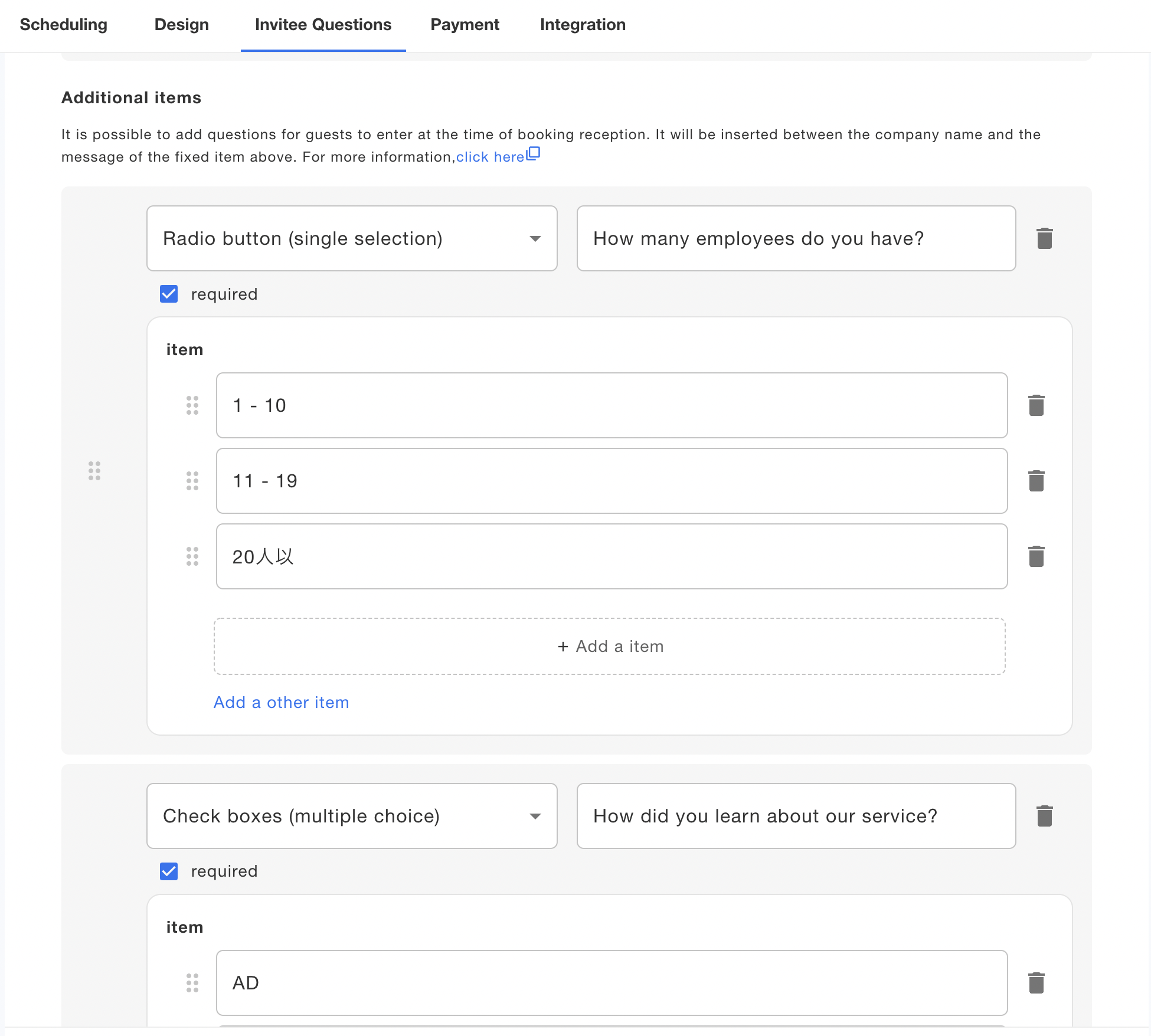This screenshot has height=1036, width=1151.
Task: Switch to the Scheduling tab
Action: 64,25
